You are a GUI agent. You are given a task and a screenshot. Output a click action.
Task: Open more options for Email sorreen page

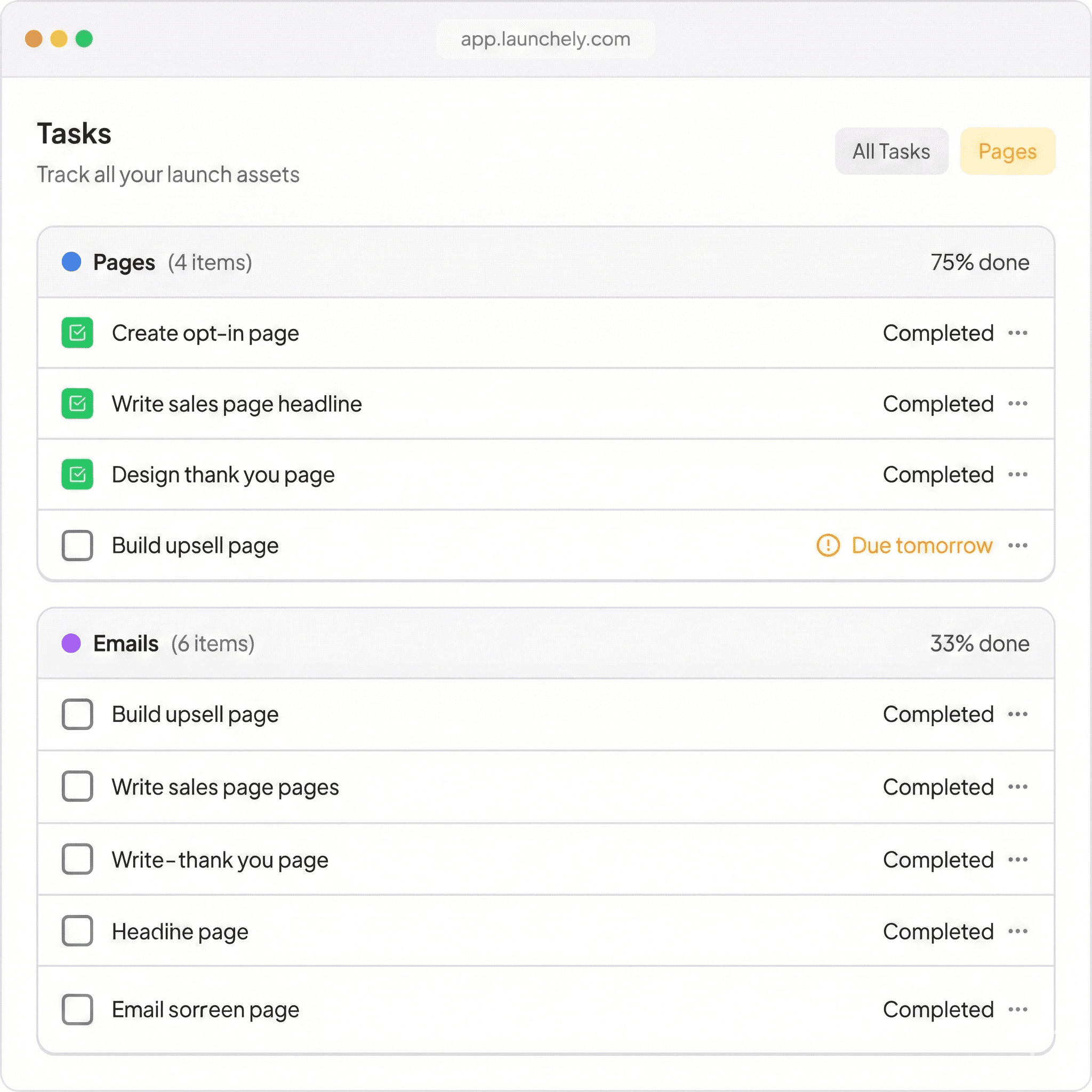coord(1017,1009)
